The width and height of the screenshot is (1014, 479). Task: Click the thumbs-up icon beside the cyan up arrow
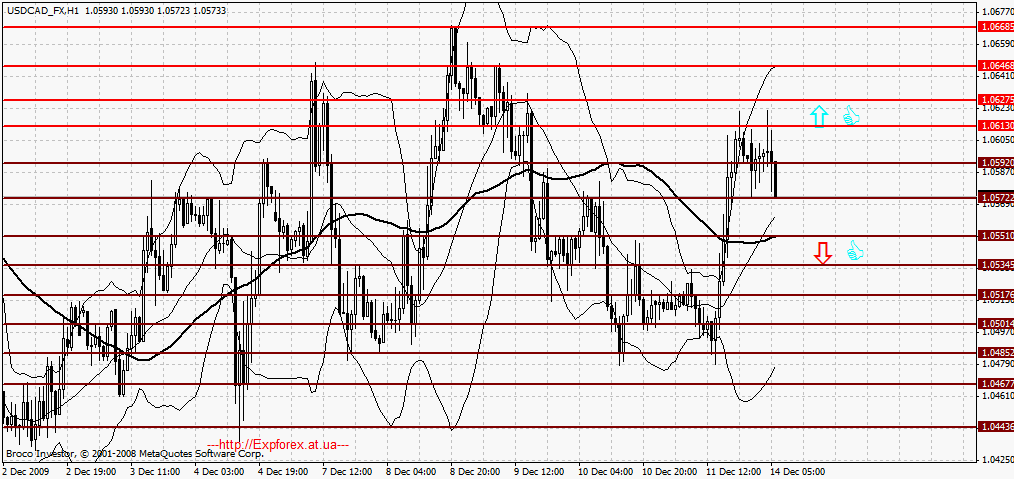851,116
